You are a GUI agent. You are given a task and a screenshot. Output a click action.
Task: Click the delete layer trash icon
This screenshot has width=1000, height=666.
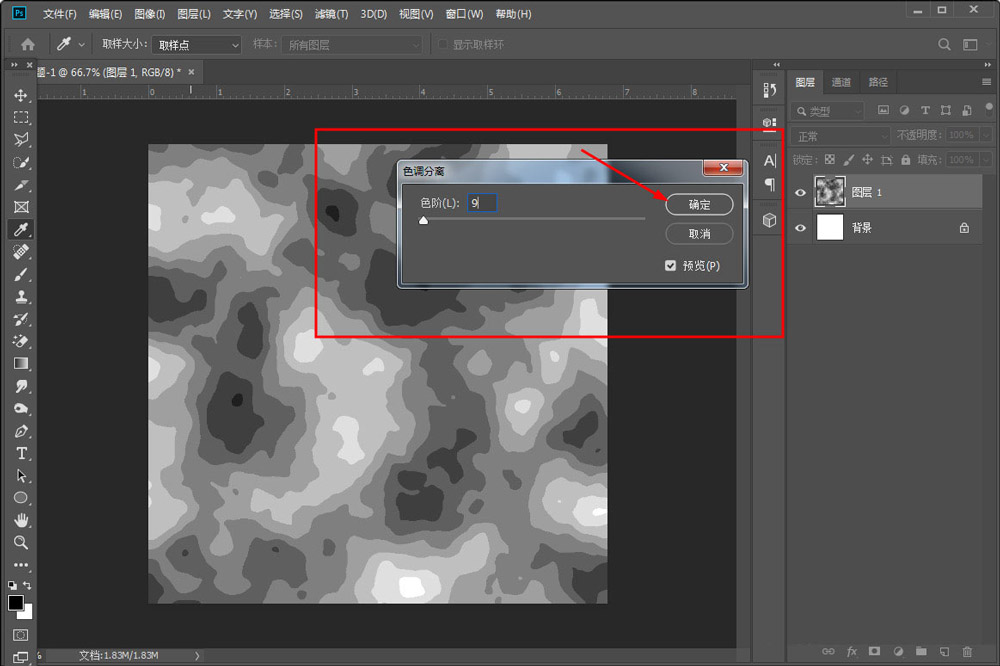[967, 651]
